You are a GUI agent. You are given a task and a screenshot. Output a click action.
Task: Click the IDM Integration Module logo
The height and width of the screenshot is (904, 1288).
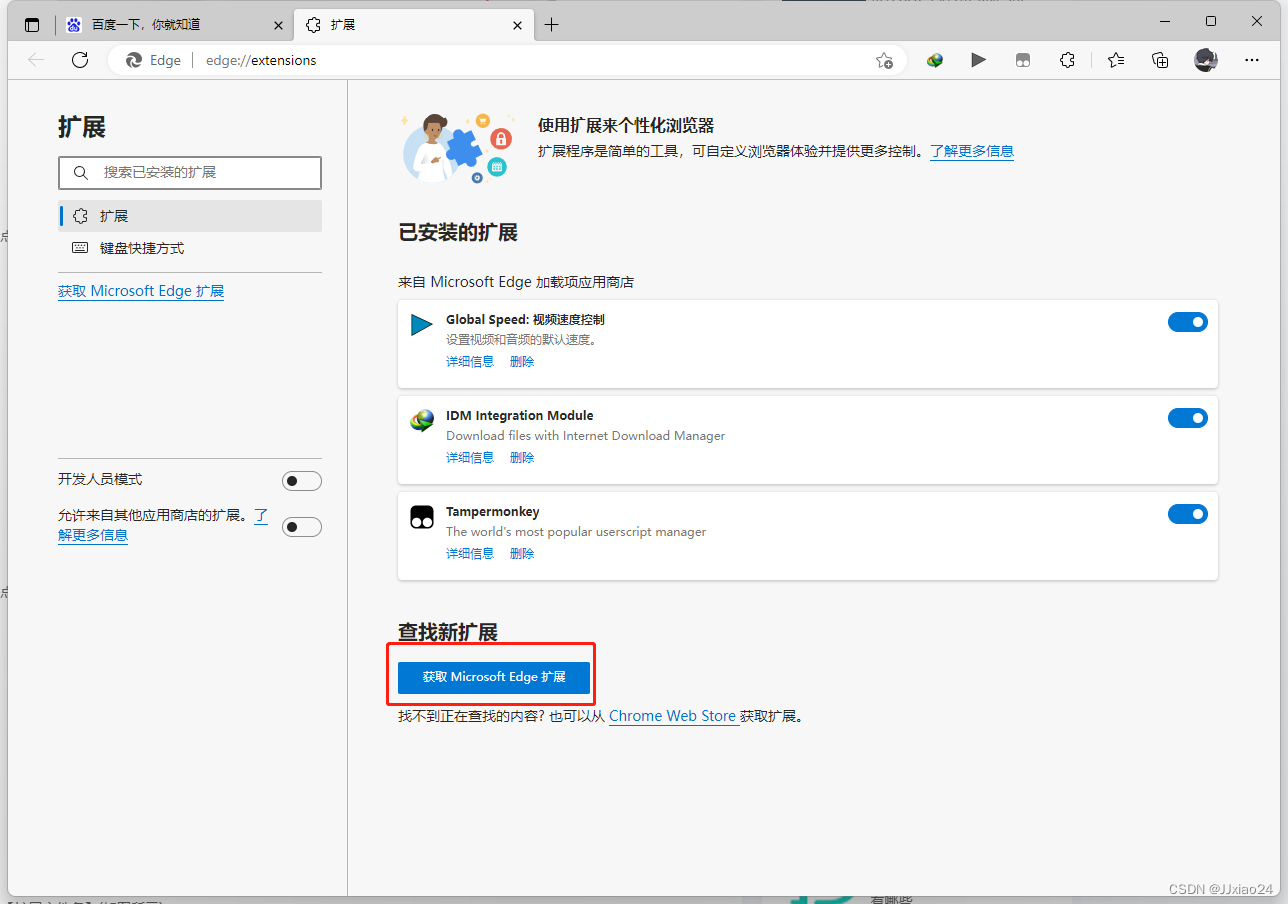pyautogui.click(x=421, y=421)
